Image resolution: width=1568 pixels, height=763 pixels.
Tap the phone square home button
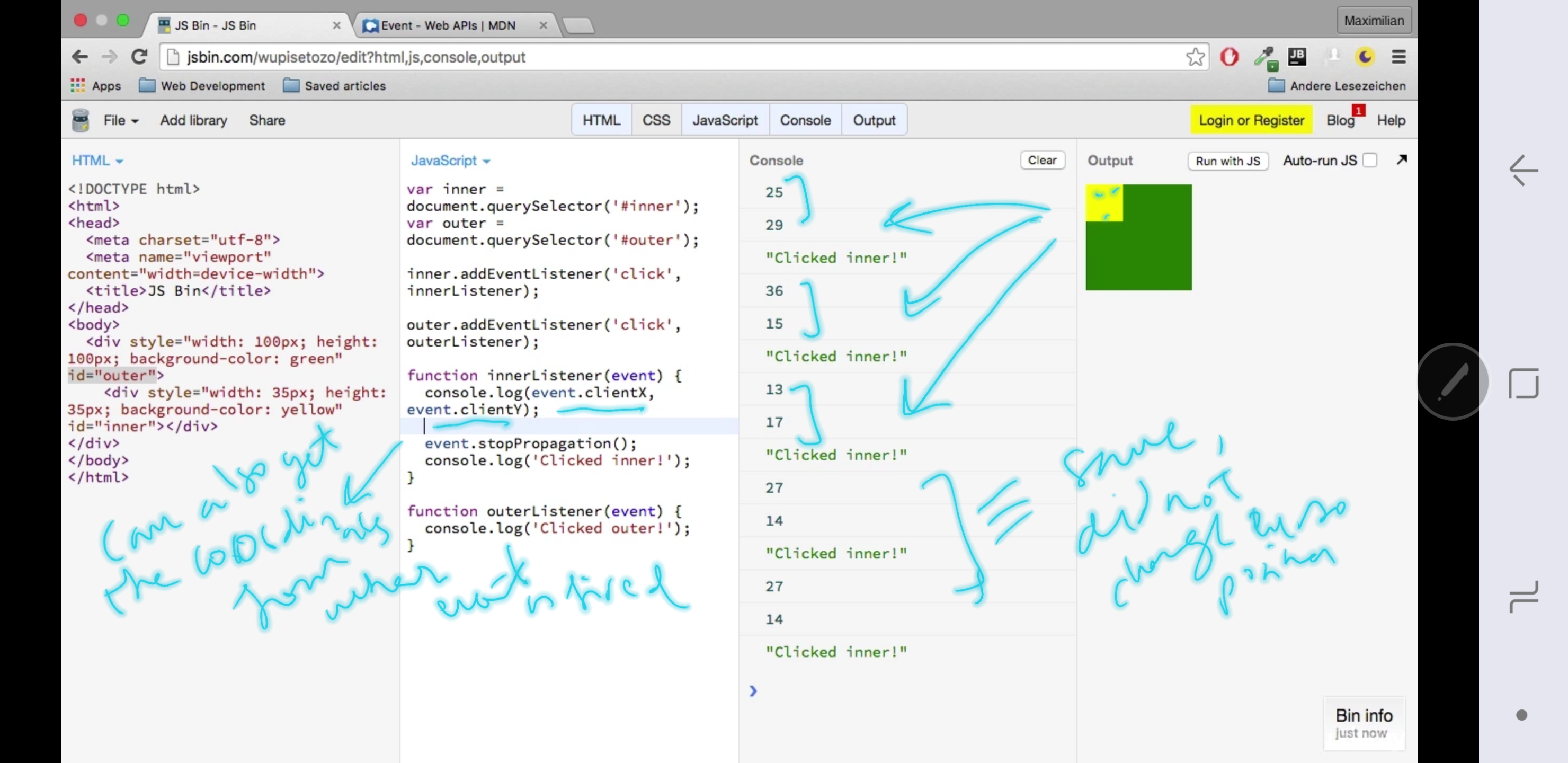(x=1523, y=383)
